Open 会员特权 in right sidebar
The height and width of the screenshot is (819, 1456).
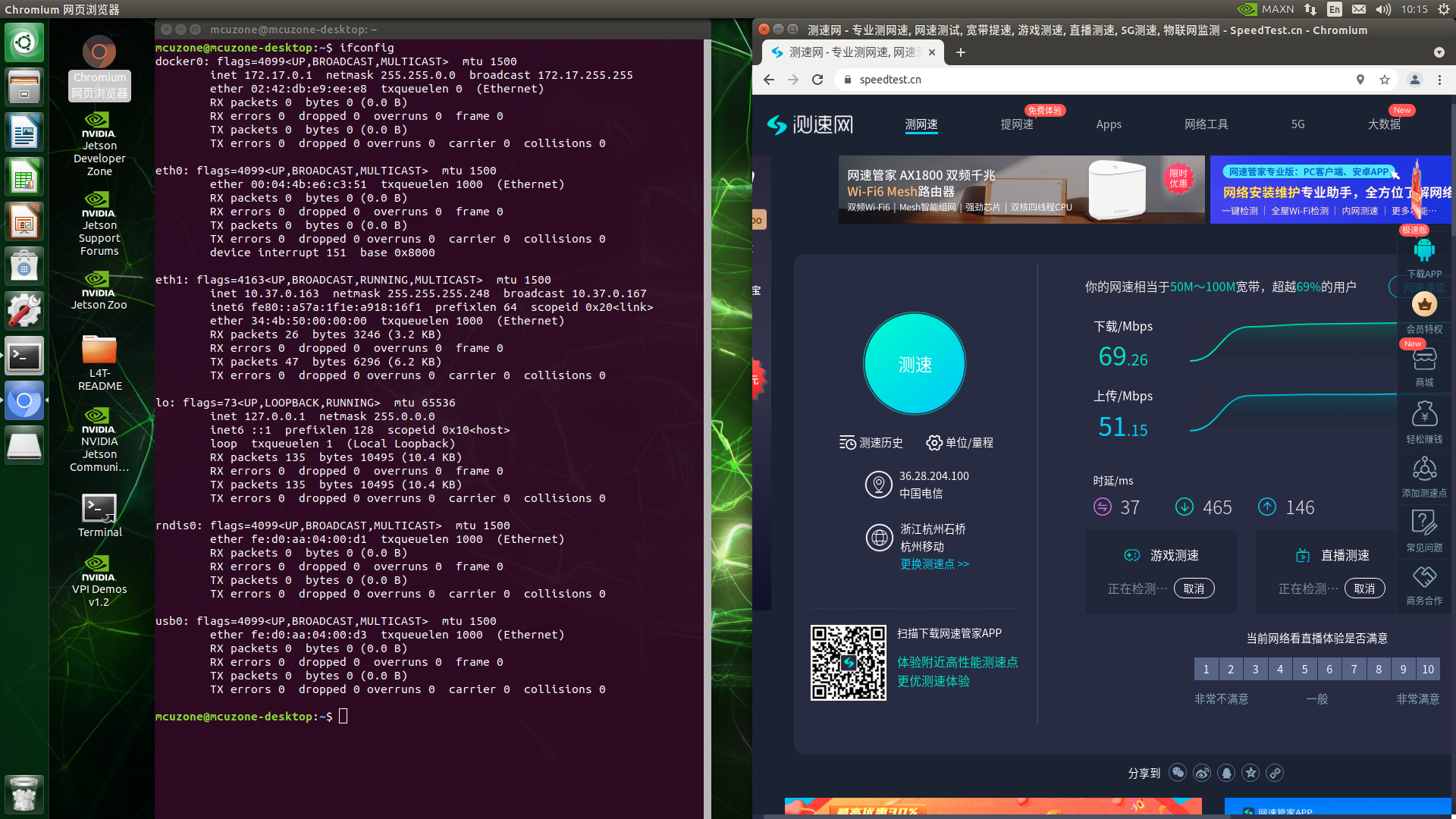1424,312
